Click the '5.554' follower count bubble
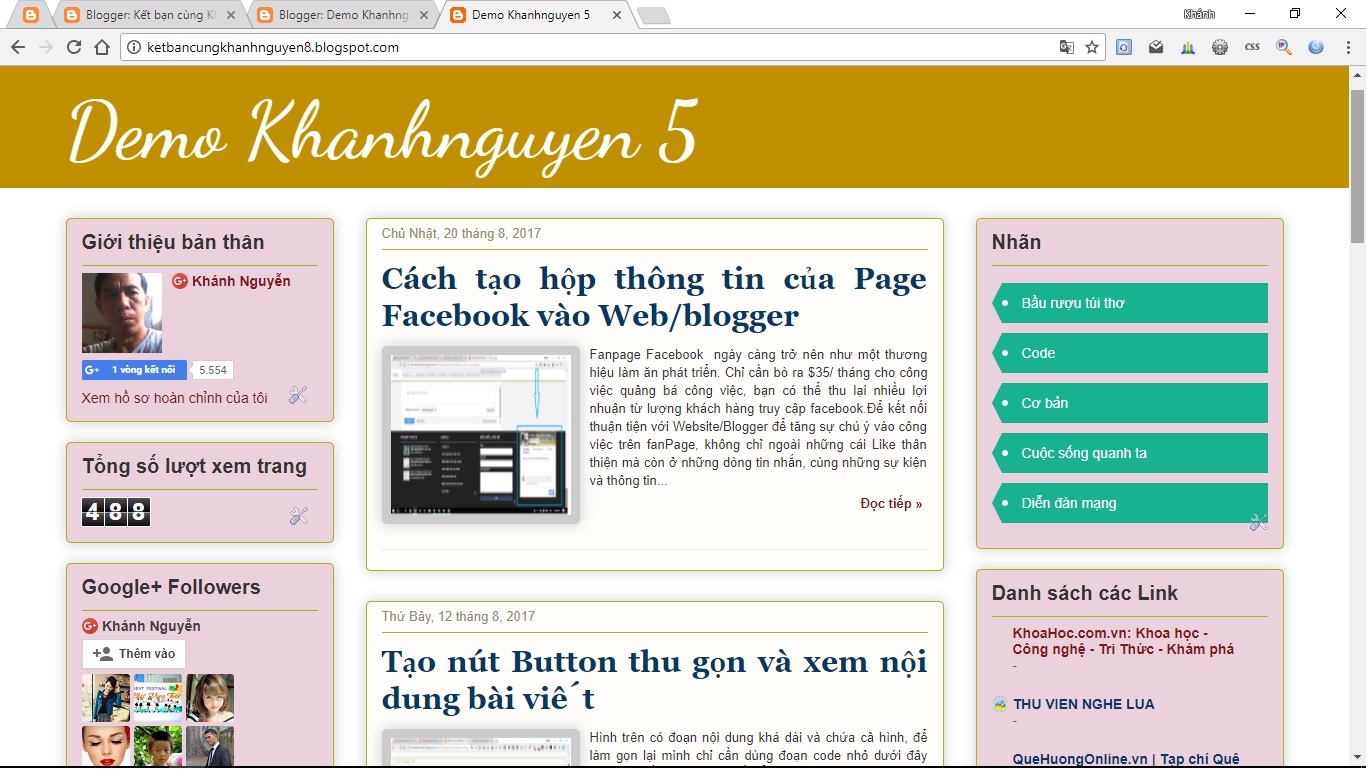 point(213,370)
